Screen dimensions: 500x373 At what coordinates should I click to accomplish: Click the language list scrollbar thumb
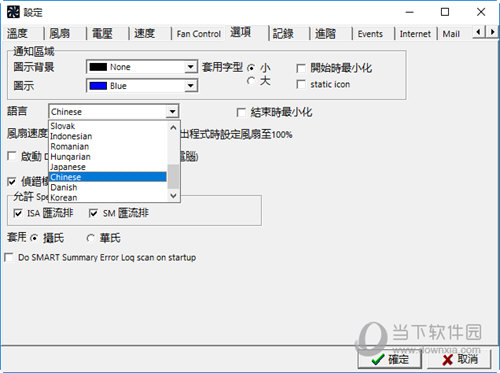pos(173,176)
